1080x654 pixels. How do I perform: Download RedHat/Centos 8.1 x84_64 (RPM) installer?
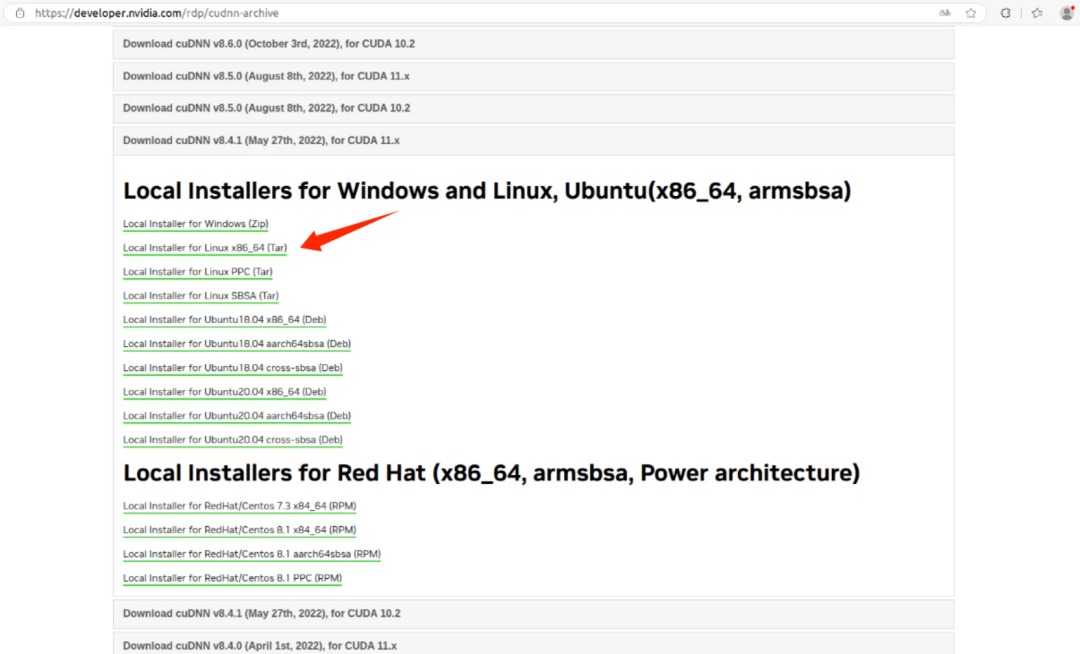pyautogui.click(x=240, y=530)
